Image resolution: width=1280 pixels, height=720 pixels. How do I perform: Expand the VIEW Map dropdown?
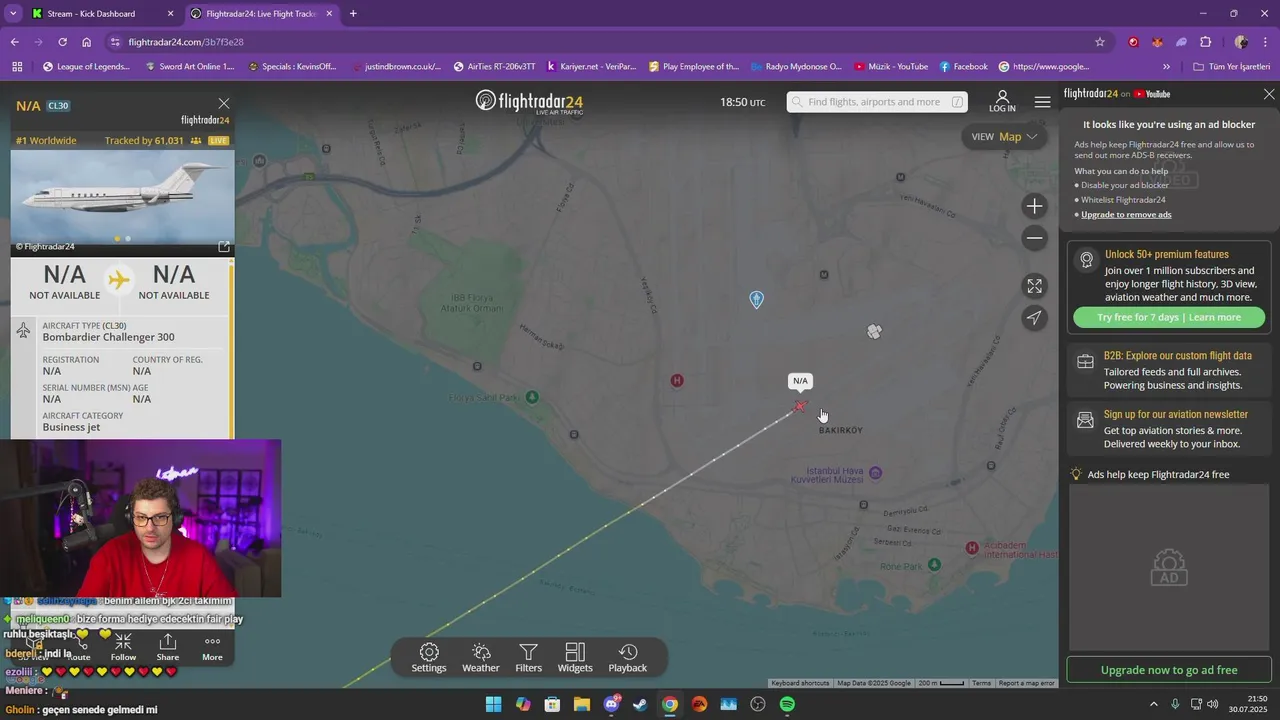(1003, 137)
